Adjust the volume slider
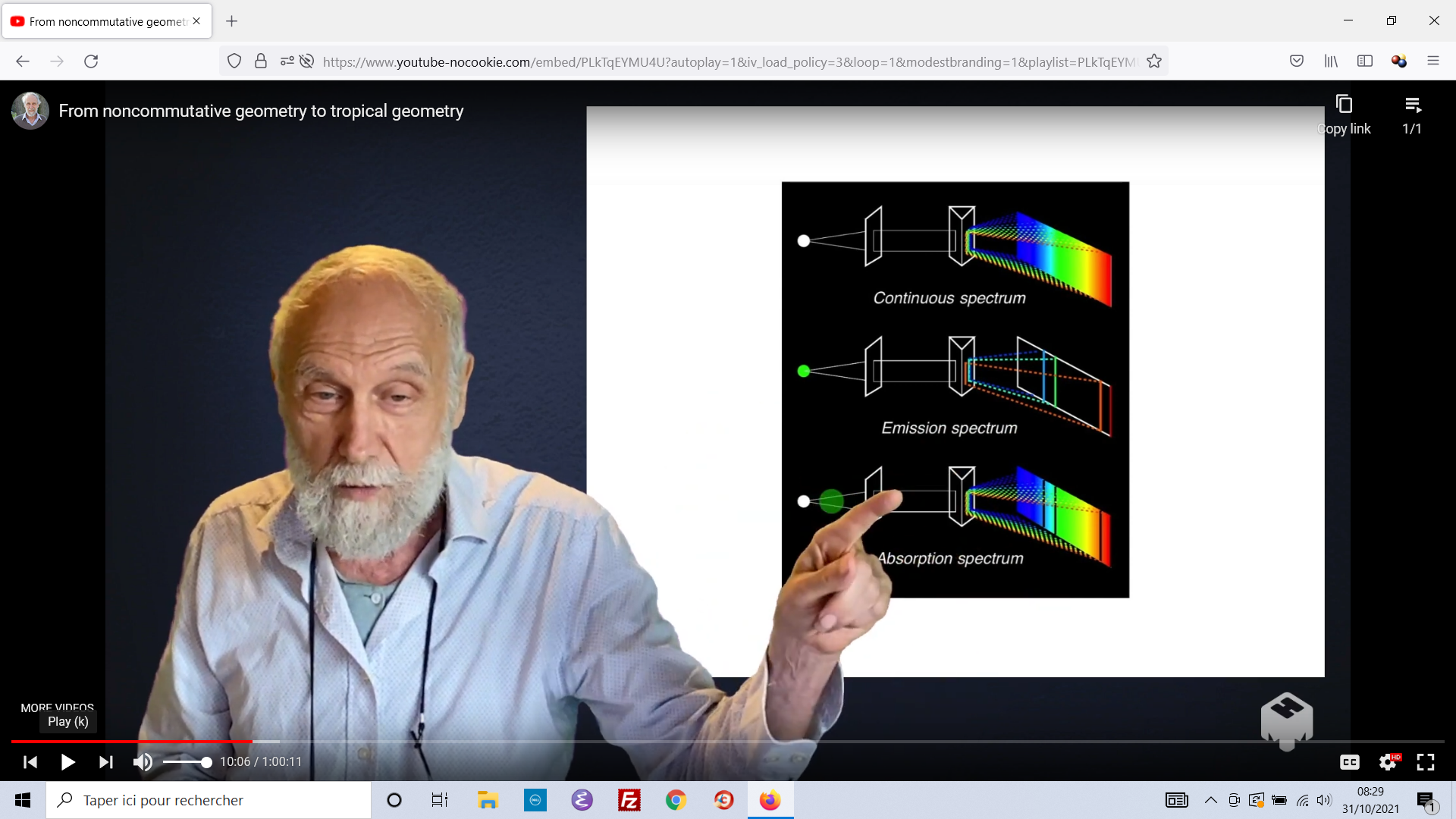1456x819 pixels. (187, 762)
